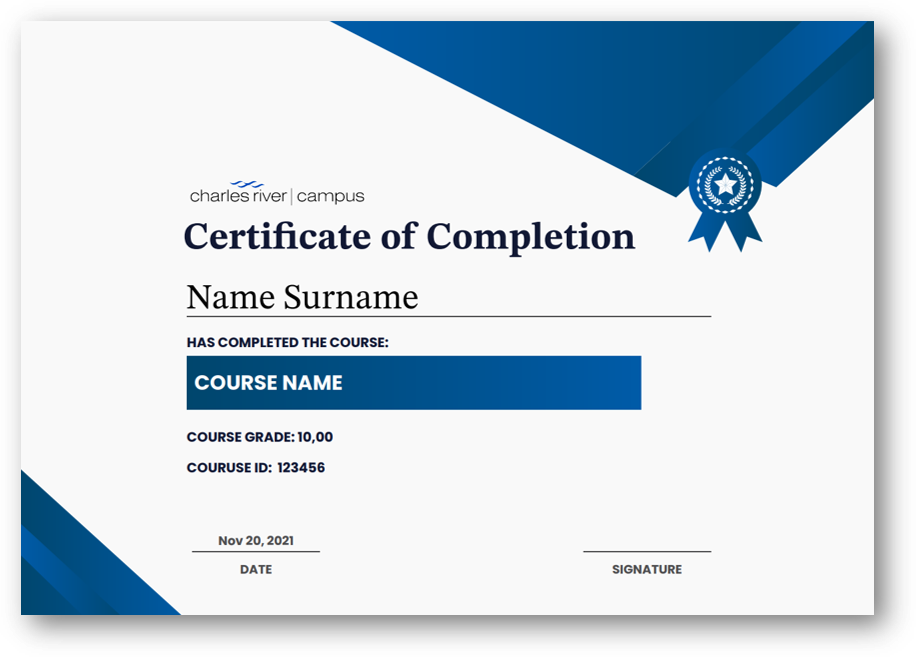
Task: Click the 'SIGNATURE' label
Action: point(647,569)
